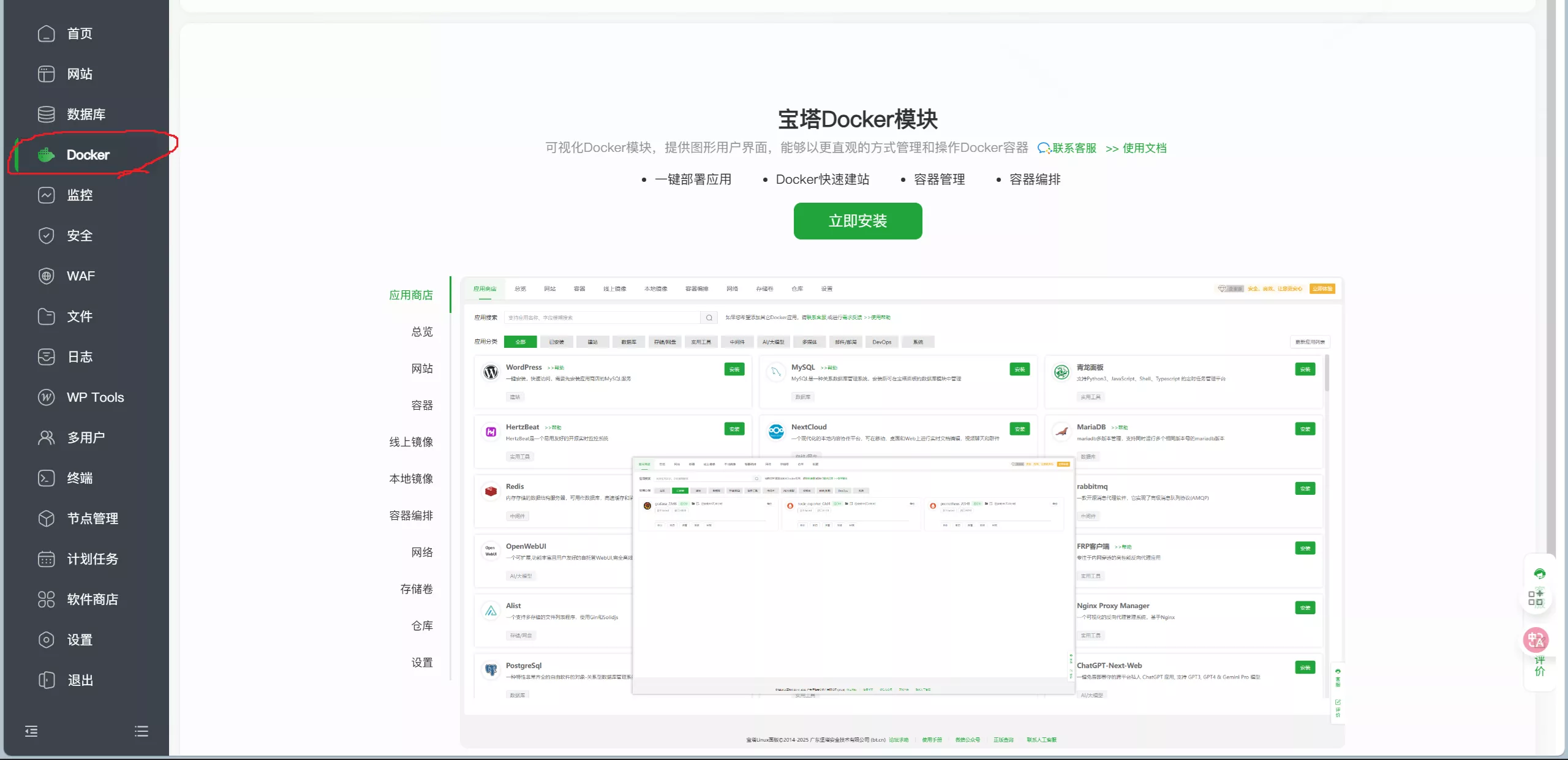Viewport: 1568px width, 760px height.
Task: Open WP Tools from sidebar
Action: point(95,397)
